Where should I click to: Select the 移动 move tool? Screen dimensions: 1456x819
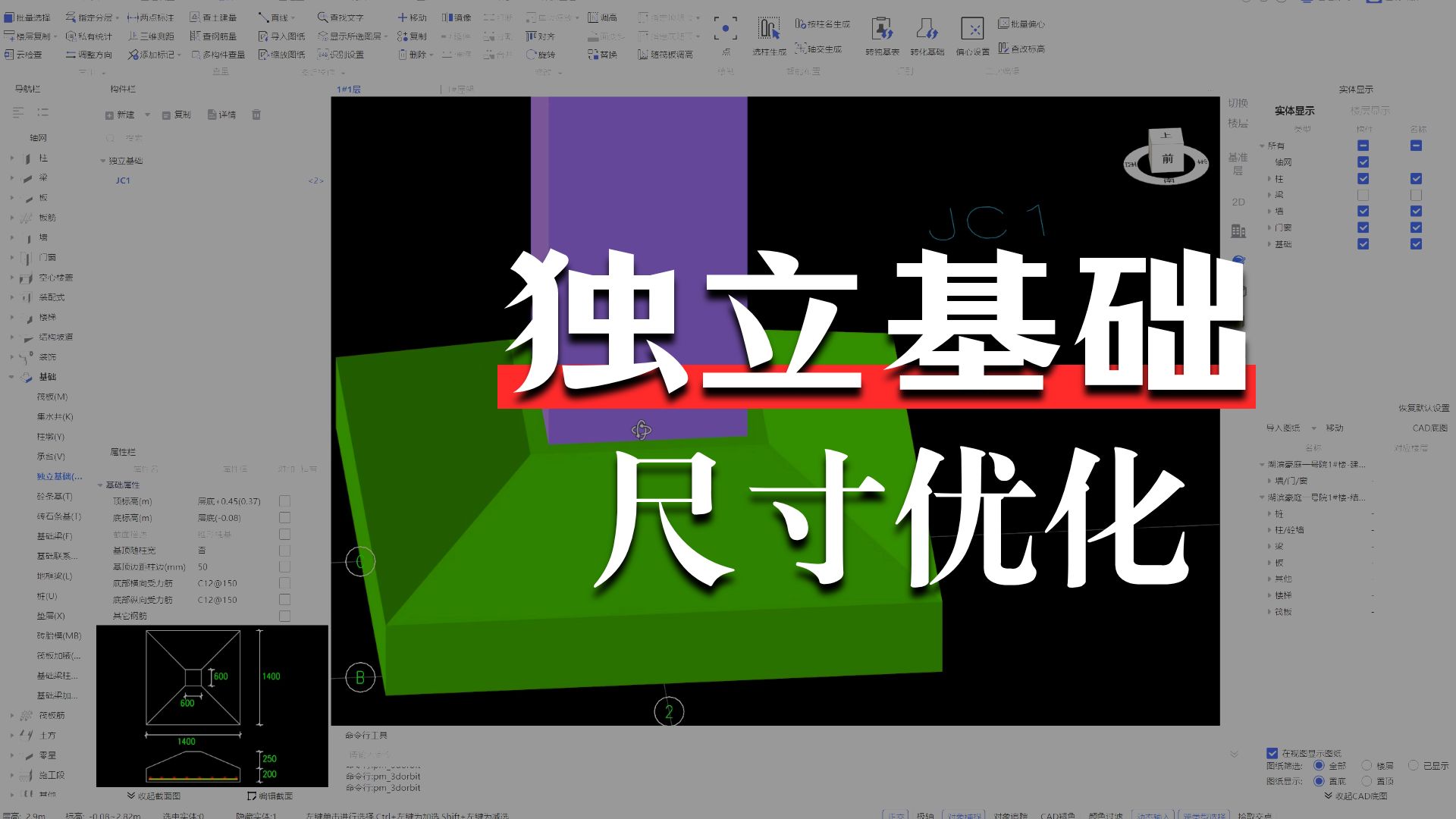412,17
